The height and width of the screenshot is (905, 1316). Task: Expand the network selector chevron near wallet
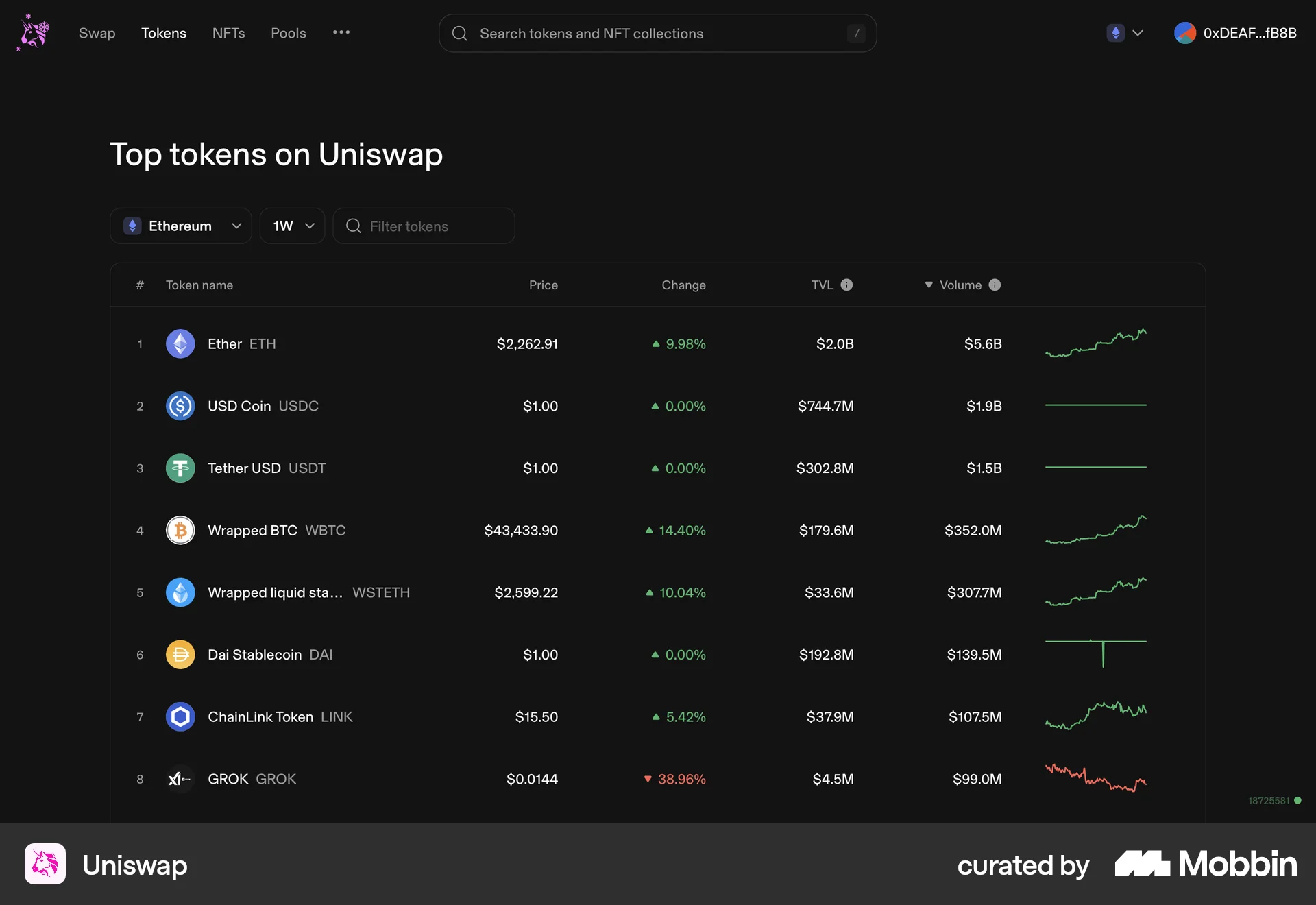(x=1138, y=33)
